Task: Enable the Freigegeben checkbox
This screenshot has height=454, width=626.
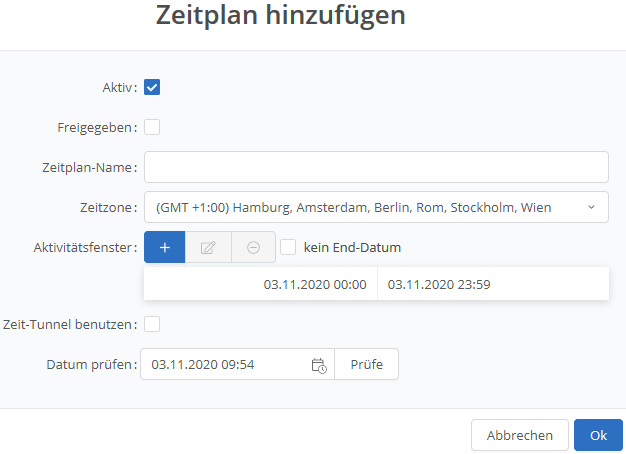Action: [x=152, y=127]
